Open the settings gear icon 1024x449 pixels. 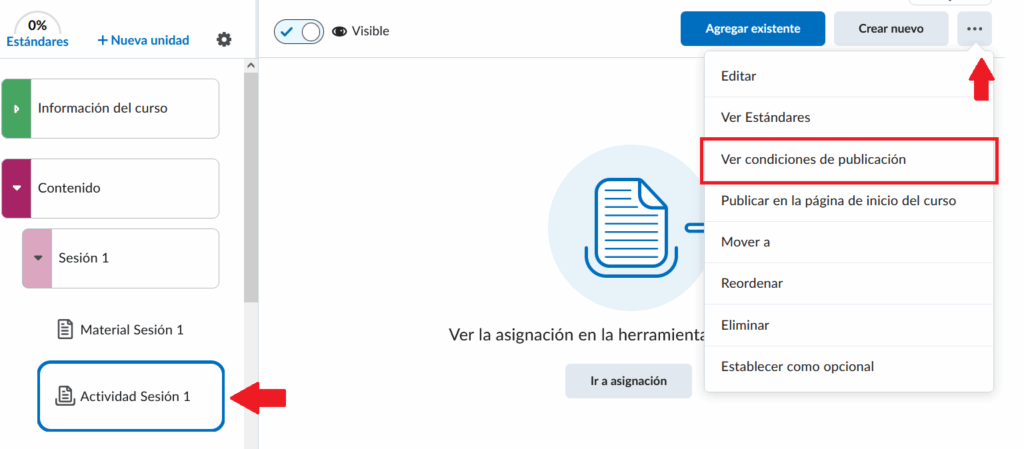coord(224,40)
